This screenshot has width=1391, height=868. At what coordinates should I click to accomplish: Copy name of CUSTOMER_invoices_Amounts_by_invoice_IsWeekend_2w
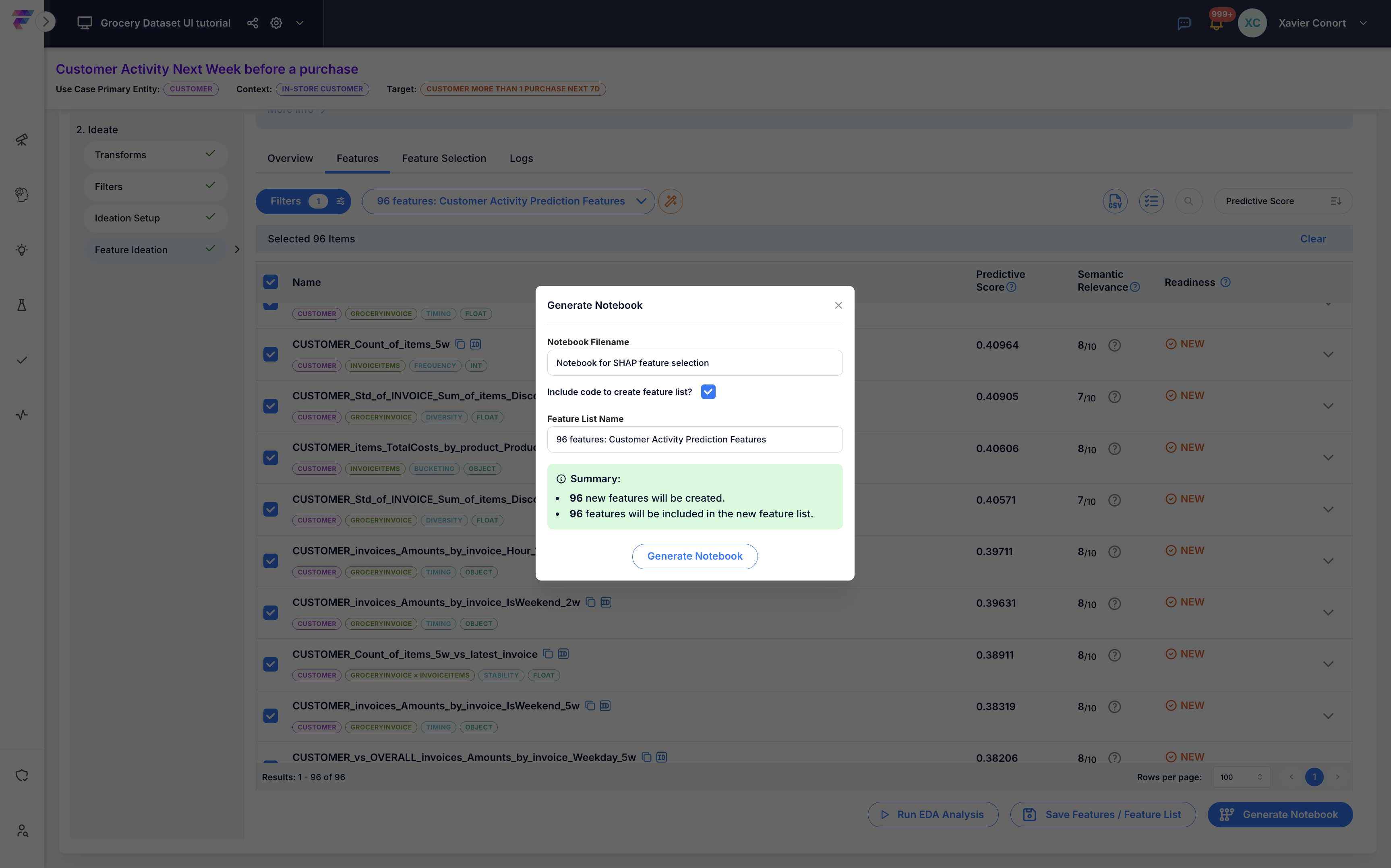click(x=590, y=602)
